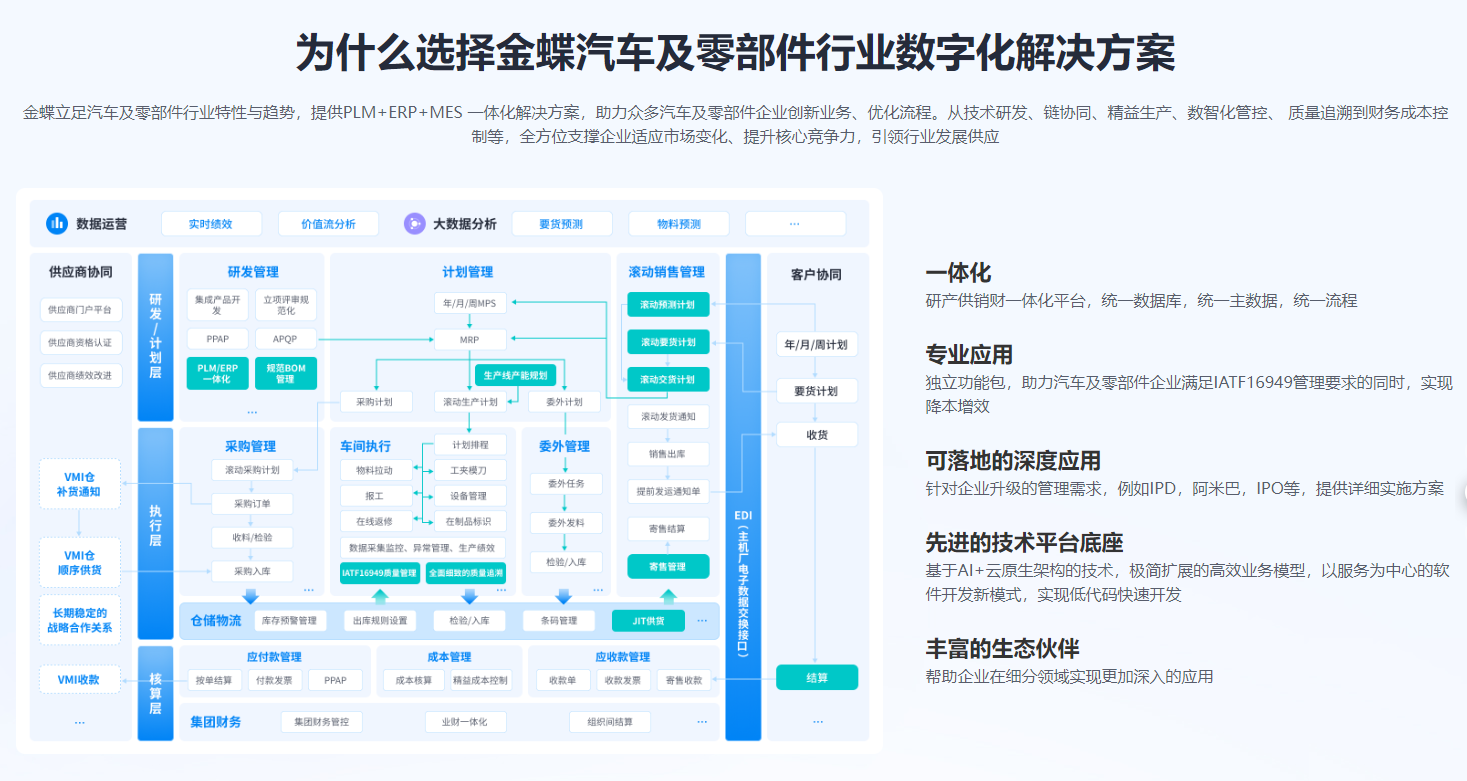打开 寄售管理 绿色模块
Viewport: 1467px width, 781px height.
coord(668,566)
